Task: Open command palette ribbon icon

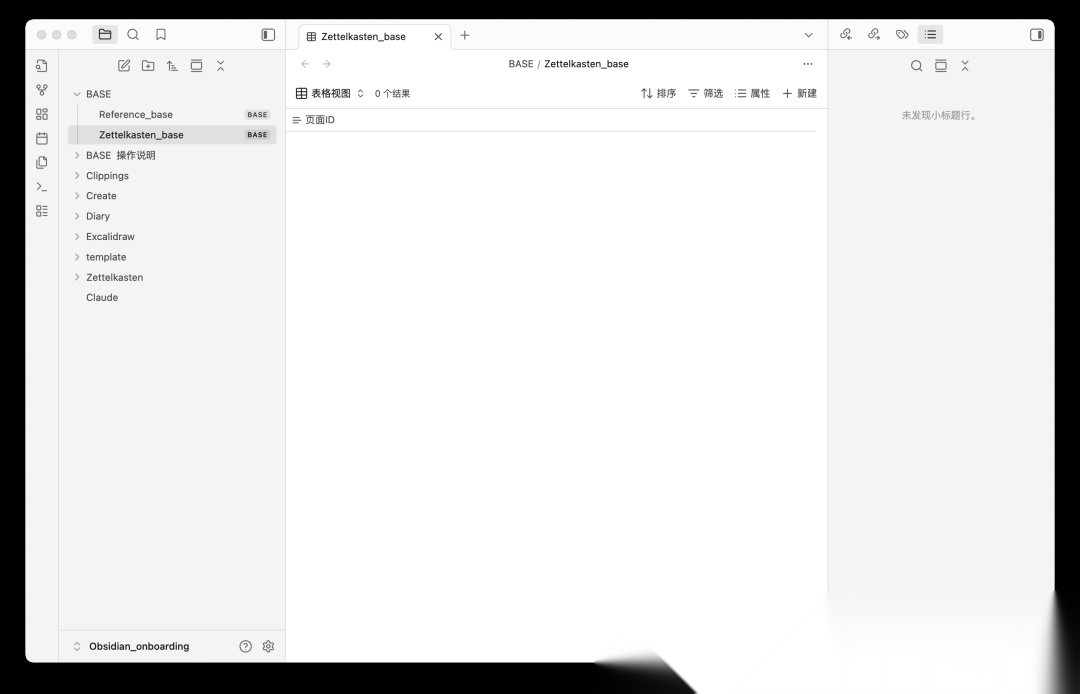Action: 42,187
